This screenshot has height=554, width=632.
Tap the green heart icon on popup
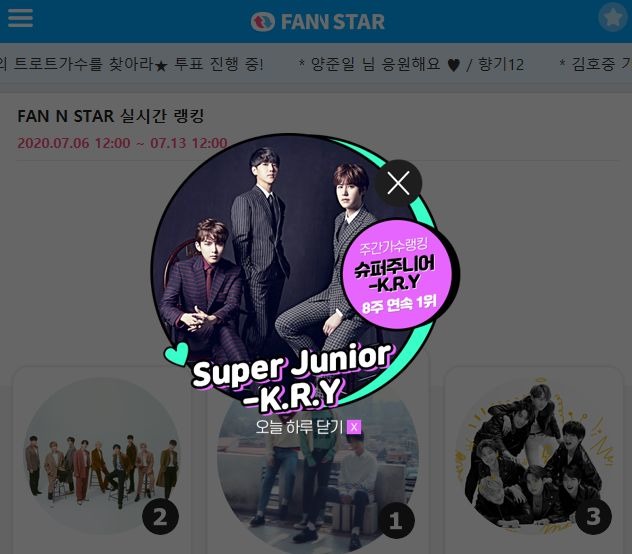[x=177, y=354]
